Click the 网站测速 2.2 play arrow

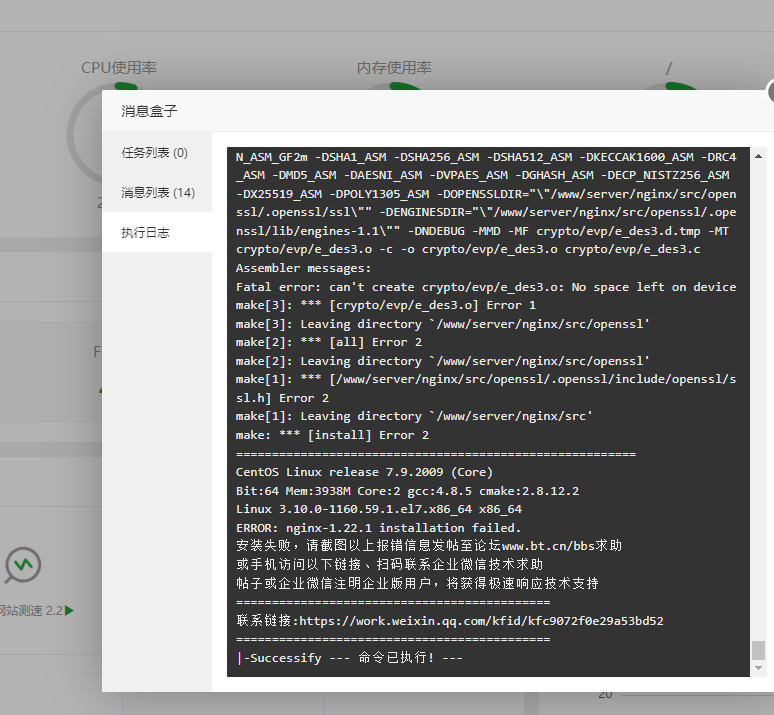(69, 611)
